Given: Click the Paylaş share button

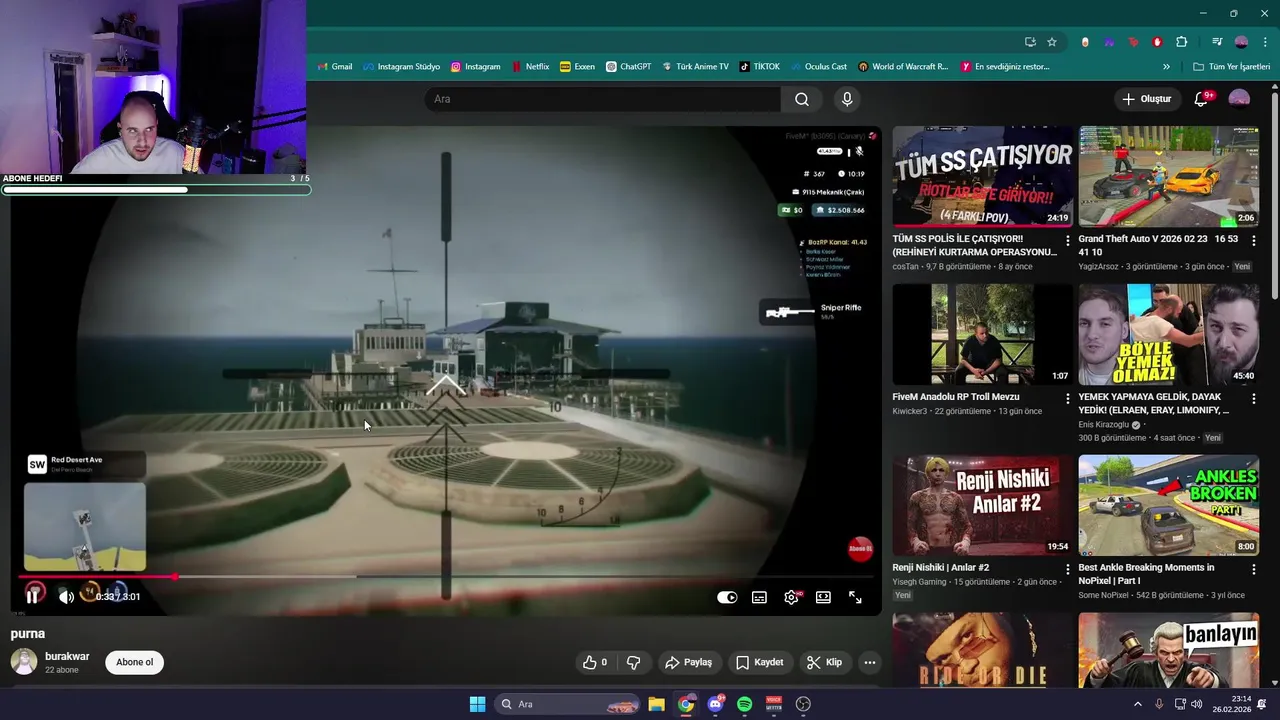Looking at the screenshot, I should pos(689,662).
